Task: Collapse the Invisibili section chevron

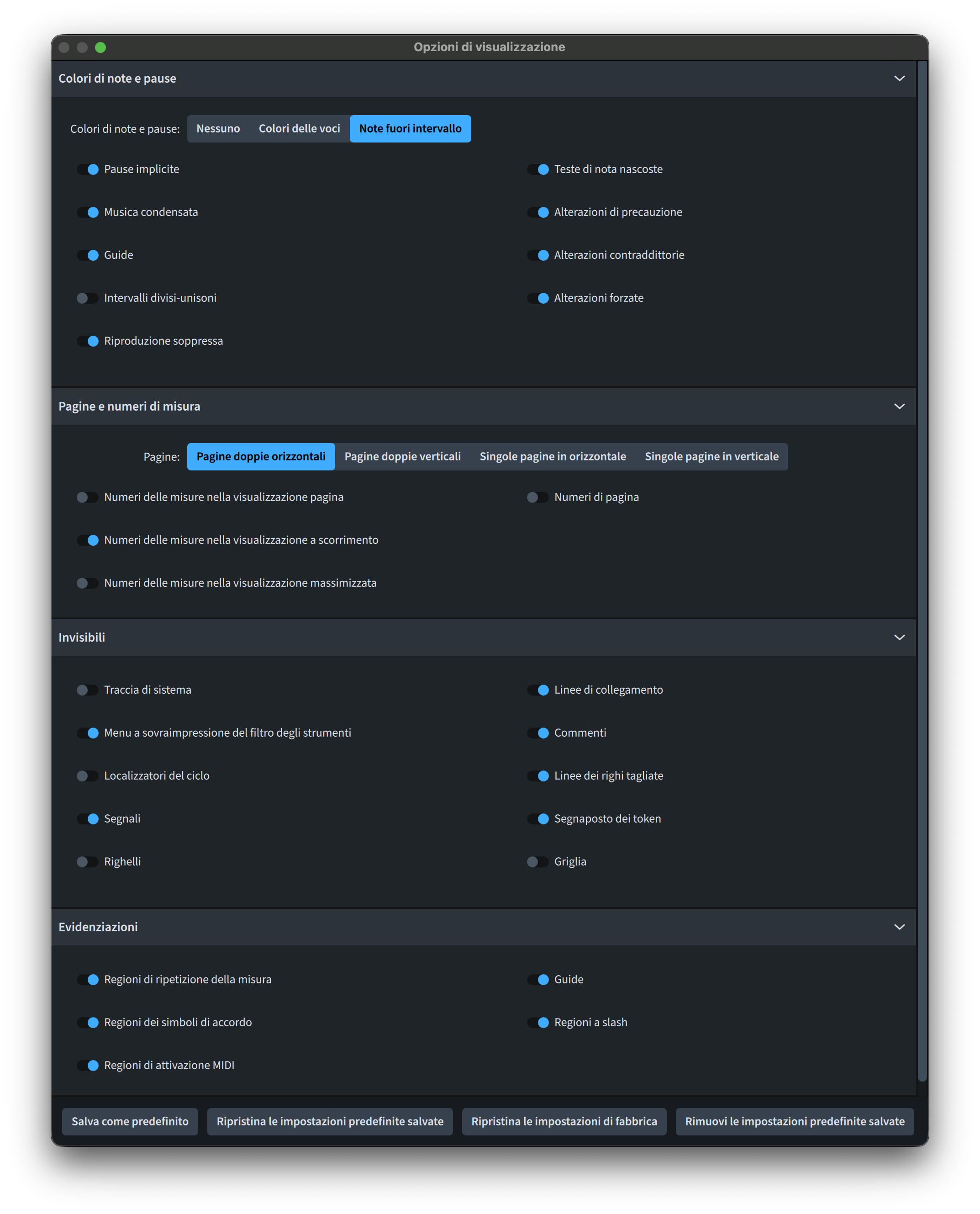Action: 899,638
